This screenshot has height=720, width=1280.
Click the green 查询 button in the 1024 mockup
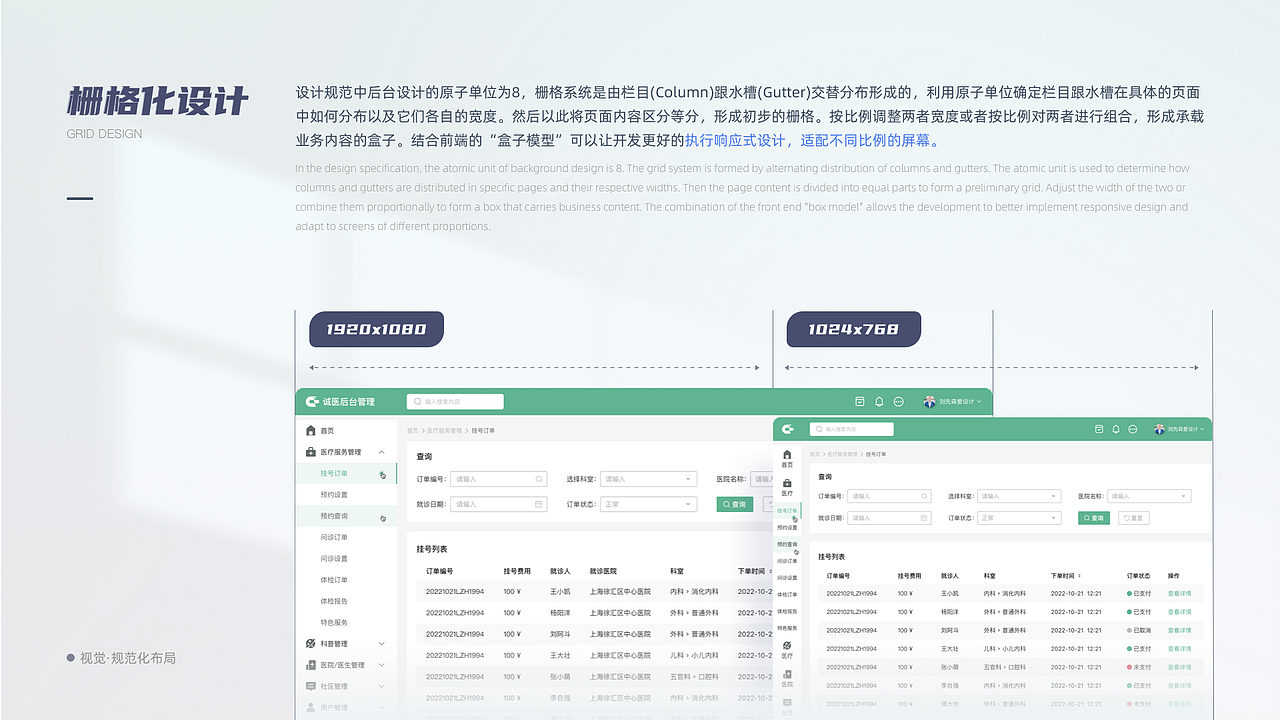(x=1094, y=518)
